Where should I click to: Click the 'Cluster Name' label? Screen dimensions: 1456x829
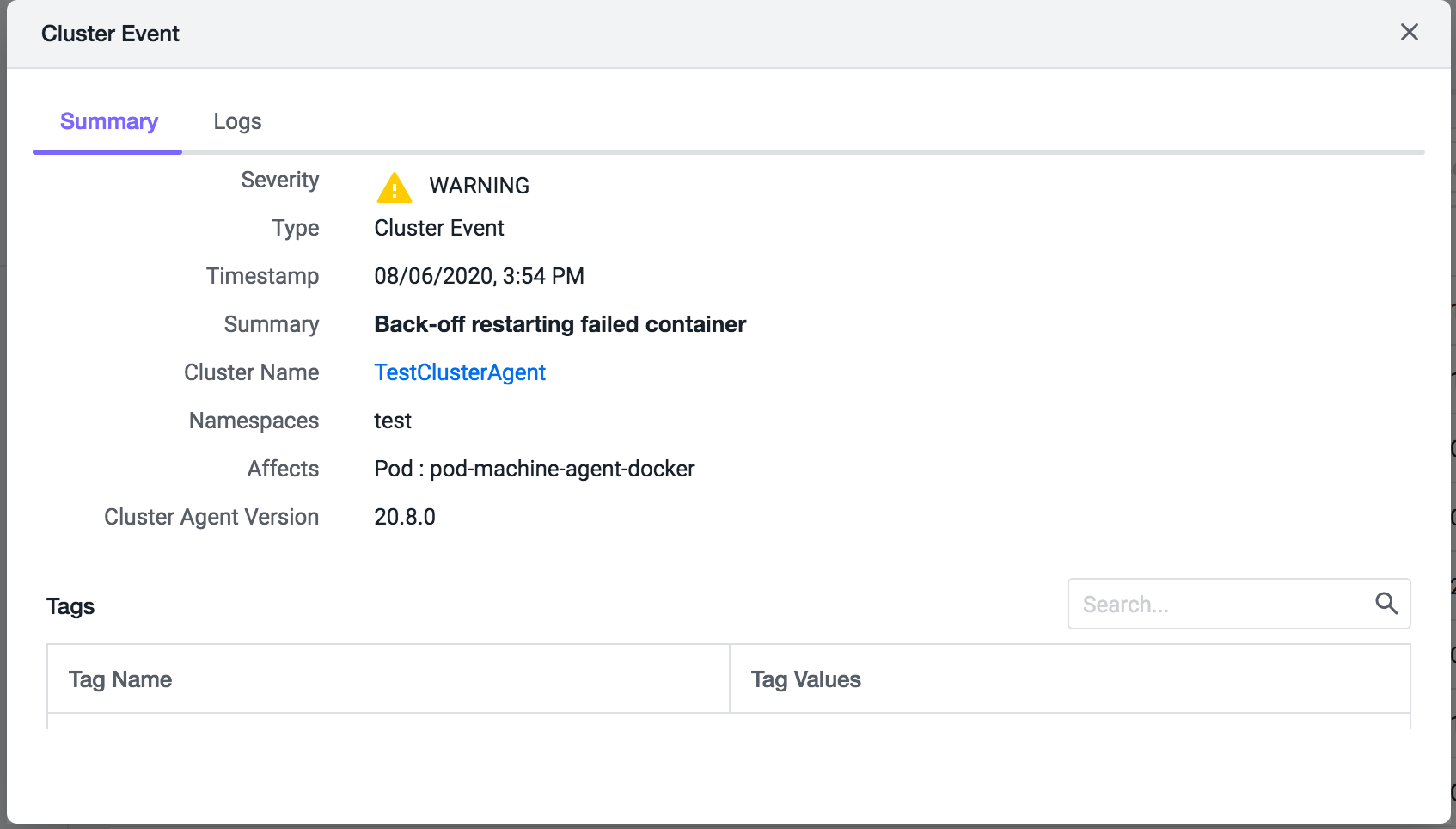252,372
